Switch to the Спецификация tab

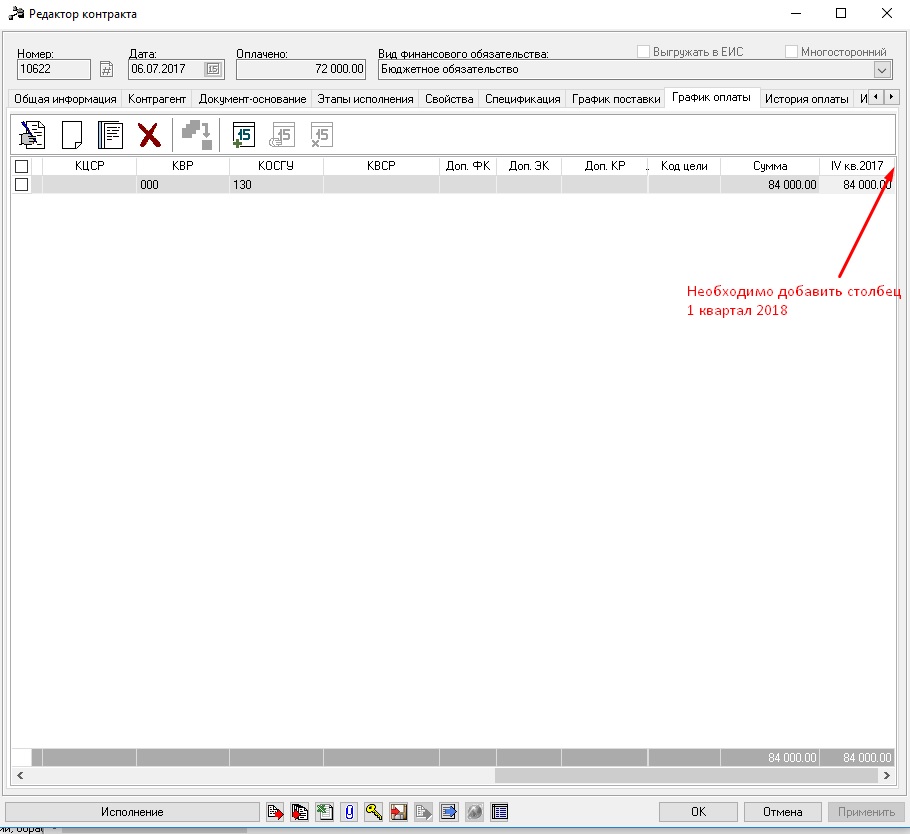click(523, 99)
